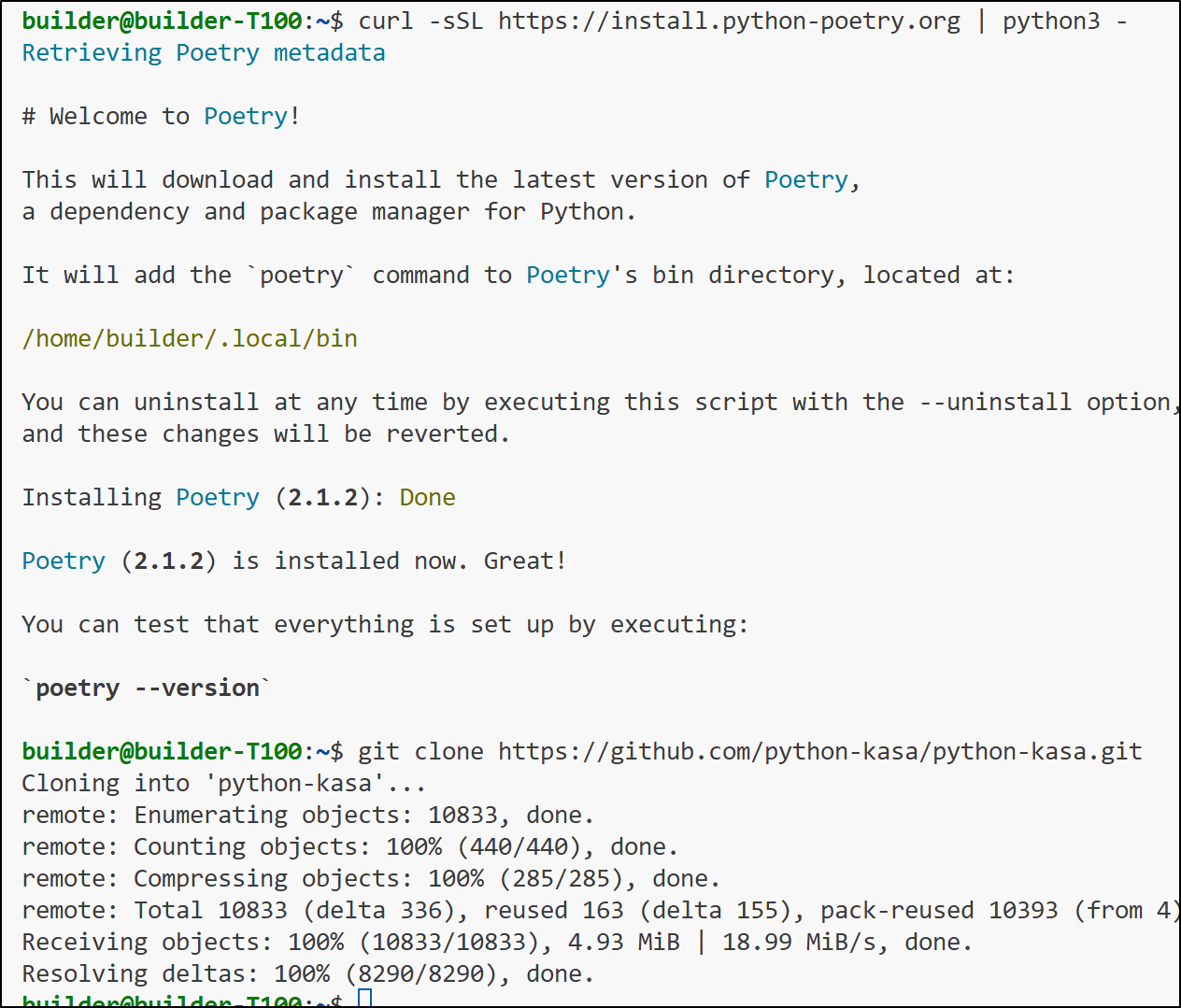
Task: Click the '# Welcome to Poetry!' heading line
Action: click(x=161, y=116)
